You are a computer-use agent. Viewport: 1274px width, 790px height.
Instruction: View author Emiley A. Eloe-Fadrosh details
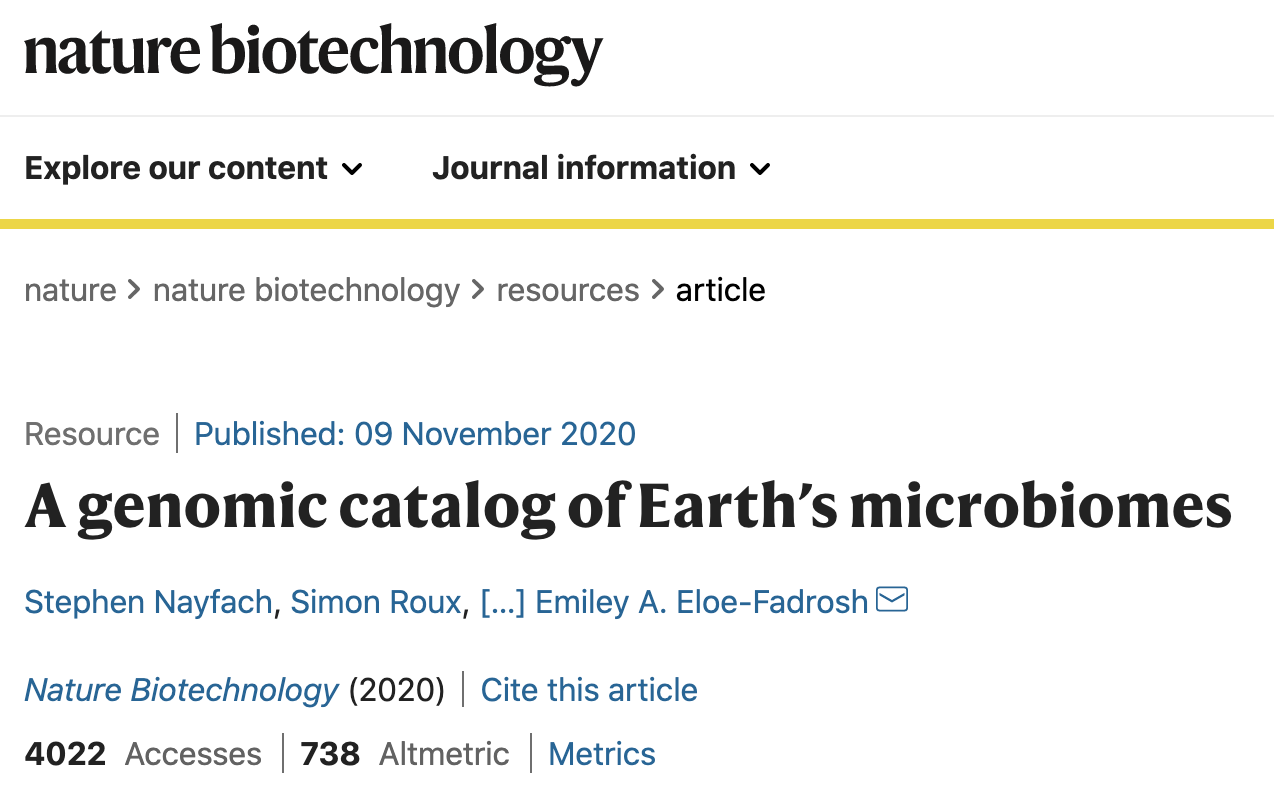point(702,602)
